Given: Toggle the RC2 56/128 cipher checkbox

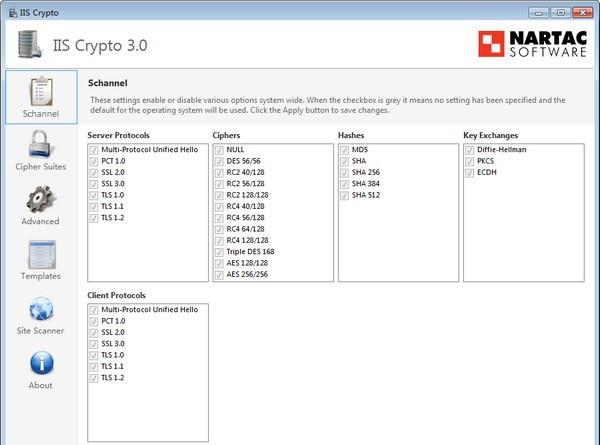Looking at the screenshot, I should click(219, 184).
